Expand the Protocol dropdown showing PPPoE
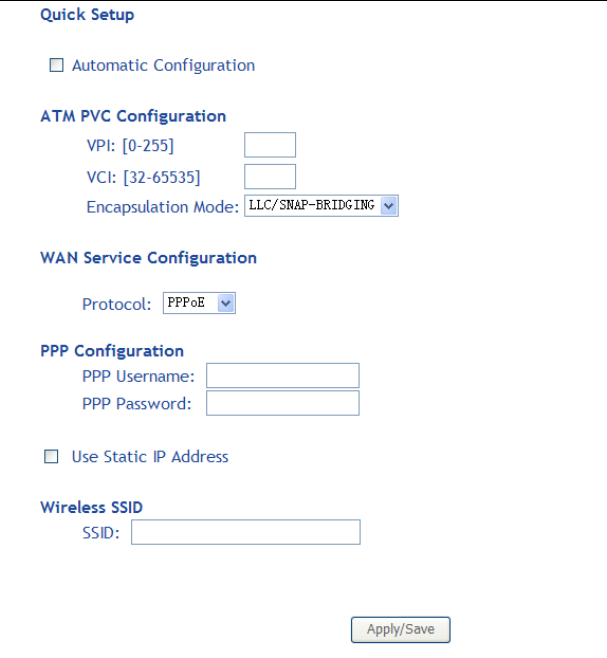This screenshot has height=658, width=607. (199, 303)
